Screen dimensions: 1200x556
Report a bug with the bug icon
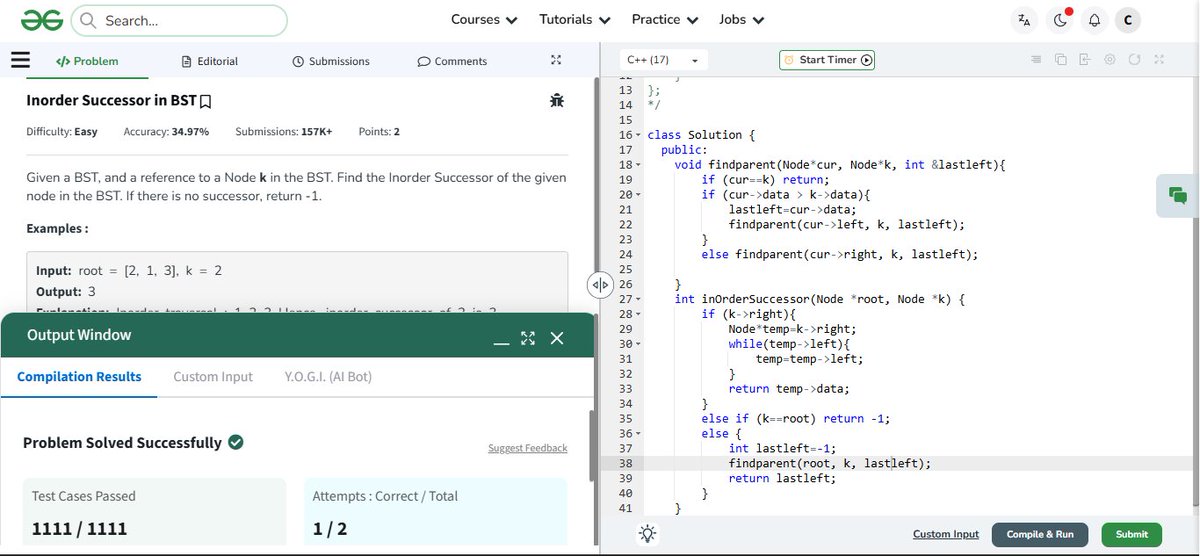(x=557, y=100)
